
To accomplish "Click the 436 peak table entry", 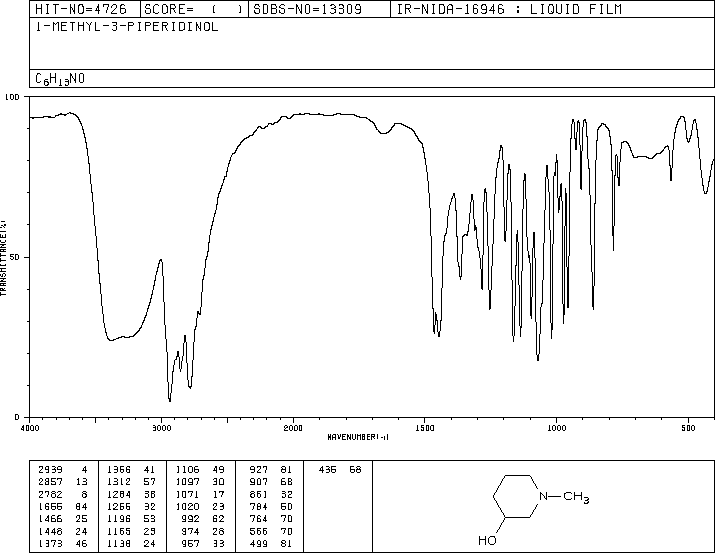I will [327, 469].
